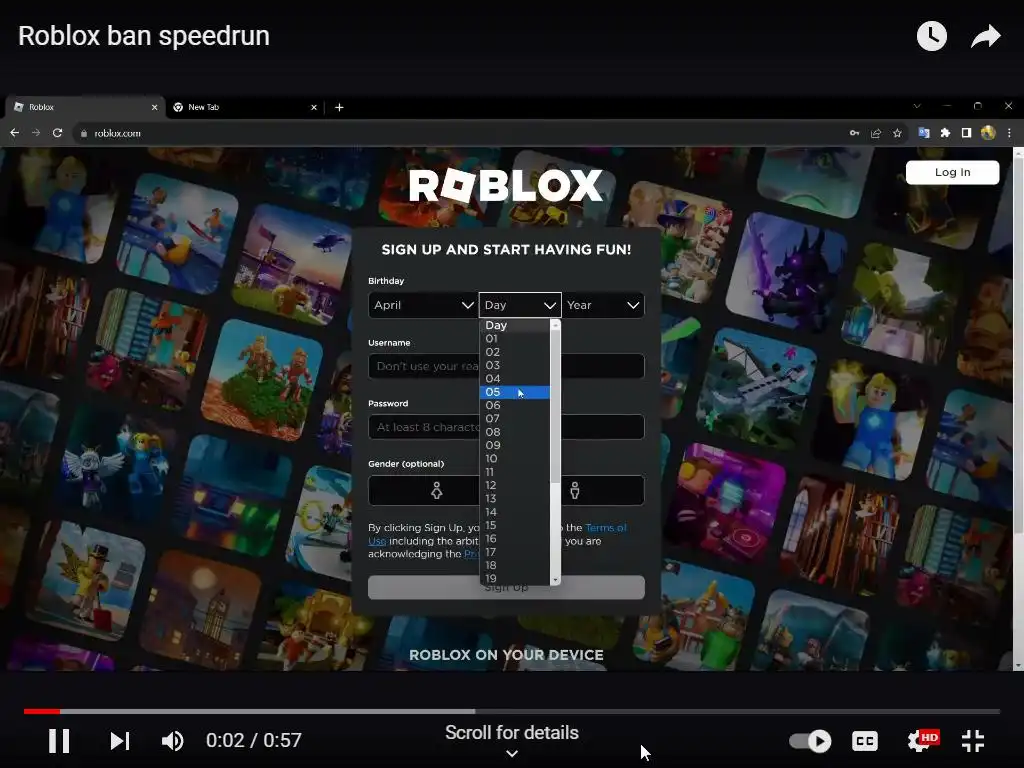
Task: Click the password key icon in address bar
Action: coord(854,133)
